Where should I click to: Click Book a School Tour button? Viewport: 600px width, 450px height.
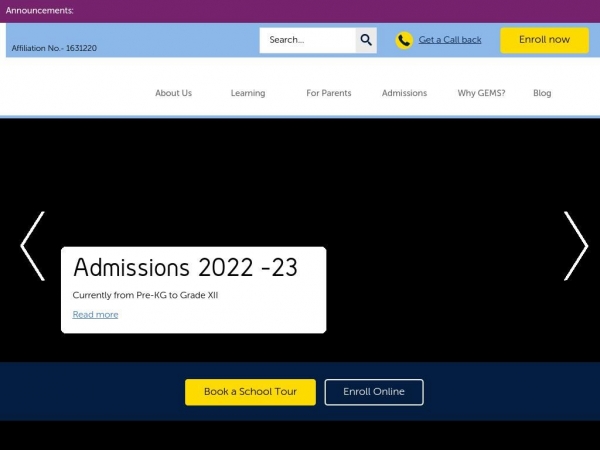(x=250, y=392)
